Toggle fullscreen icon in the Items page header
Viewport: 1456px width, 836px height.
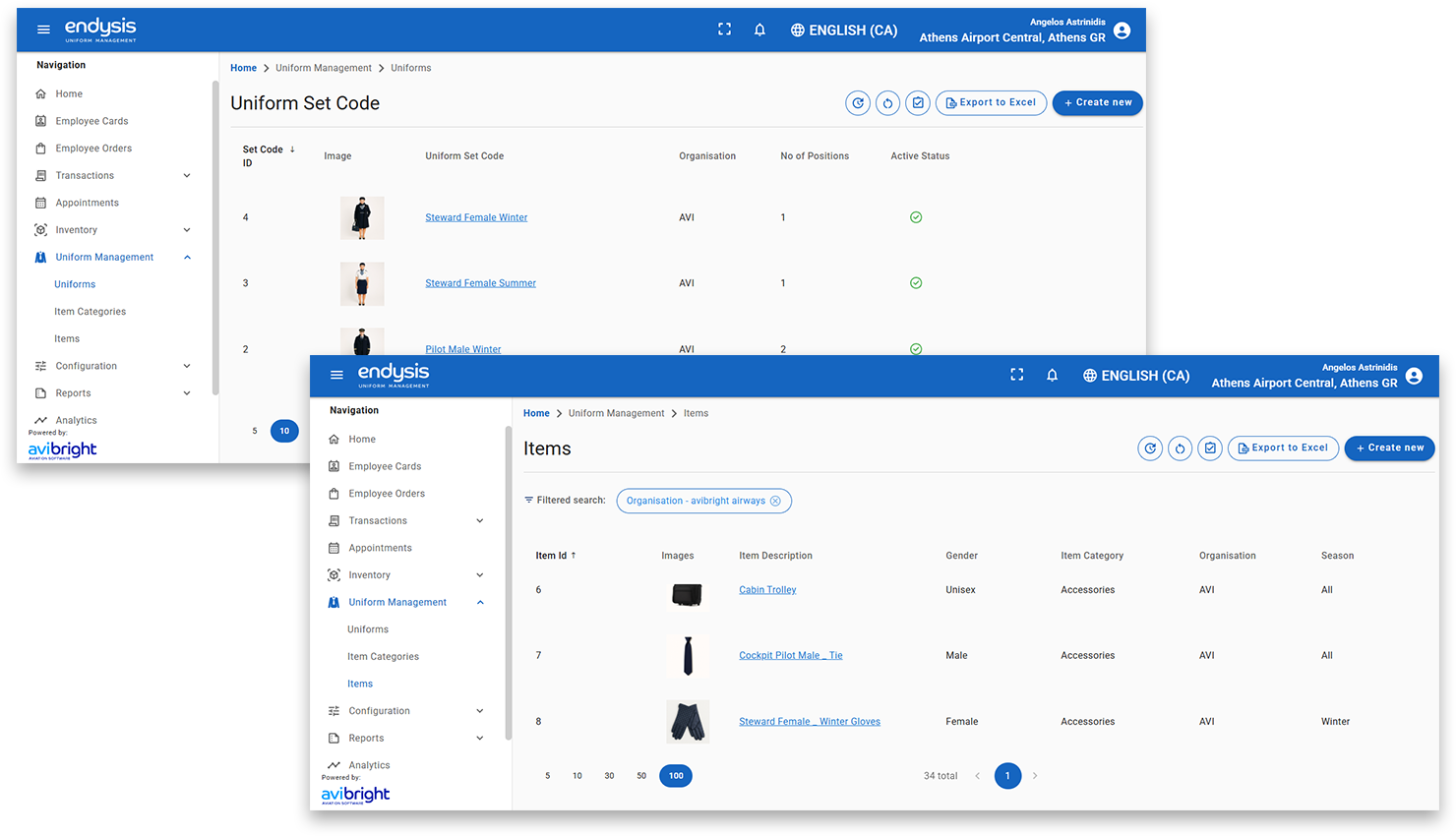point(1016,375)
